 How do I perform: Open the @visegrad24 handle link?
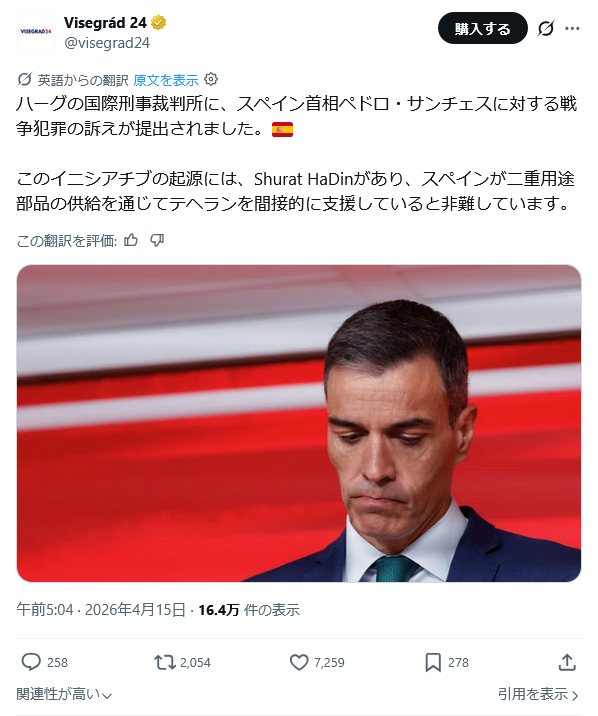(x=107, y=43)
